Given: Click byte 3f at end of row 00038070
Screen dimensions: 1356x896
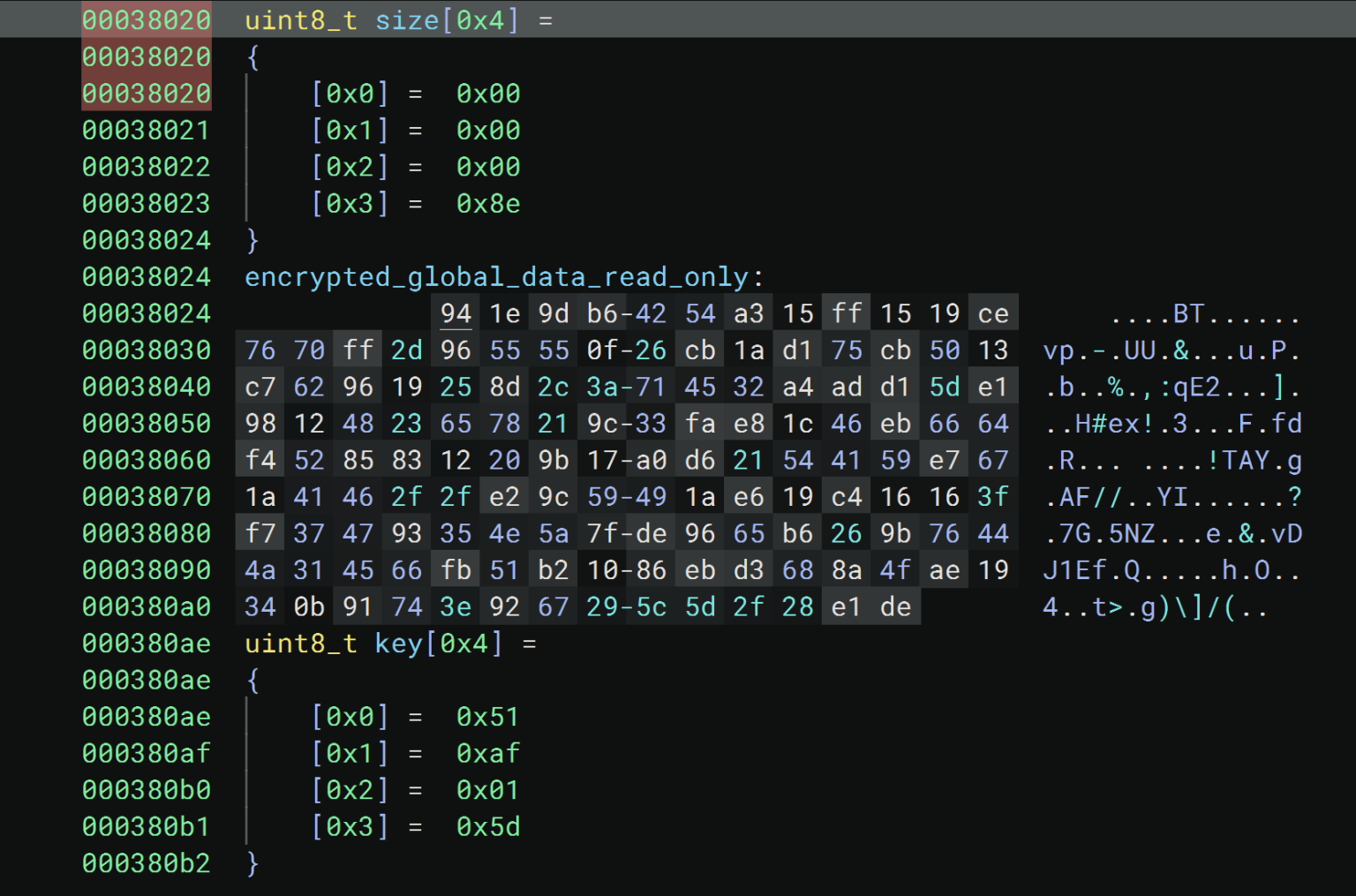Looking at the screenshot, I should [992, 496].
